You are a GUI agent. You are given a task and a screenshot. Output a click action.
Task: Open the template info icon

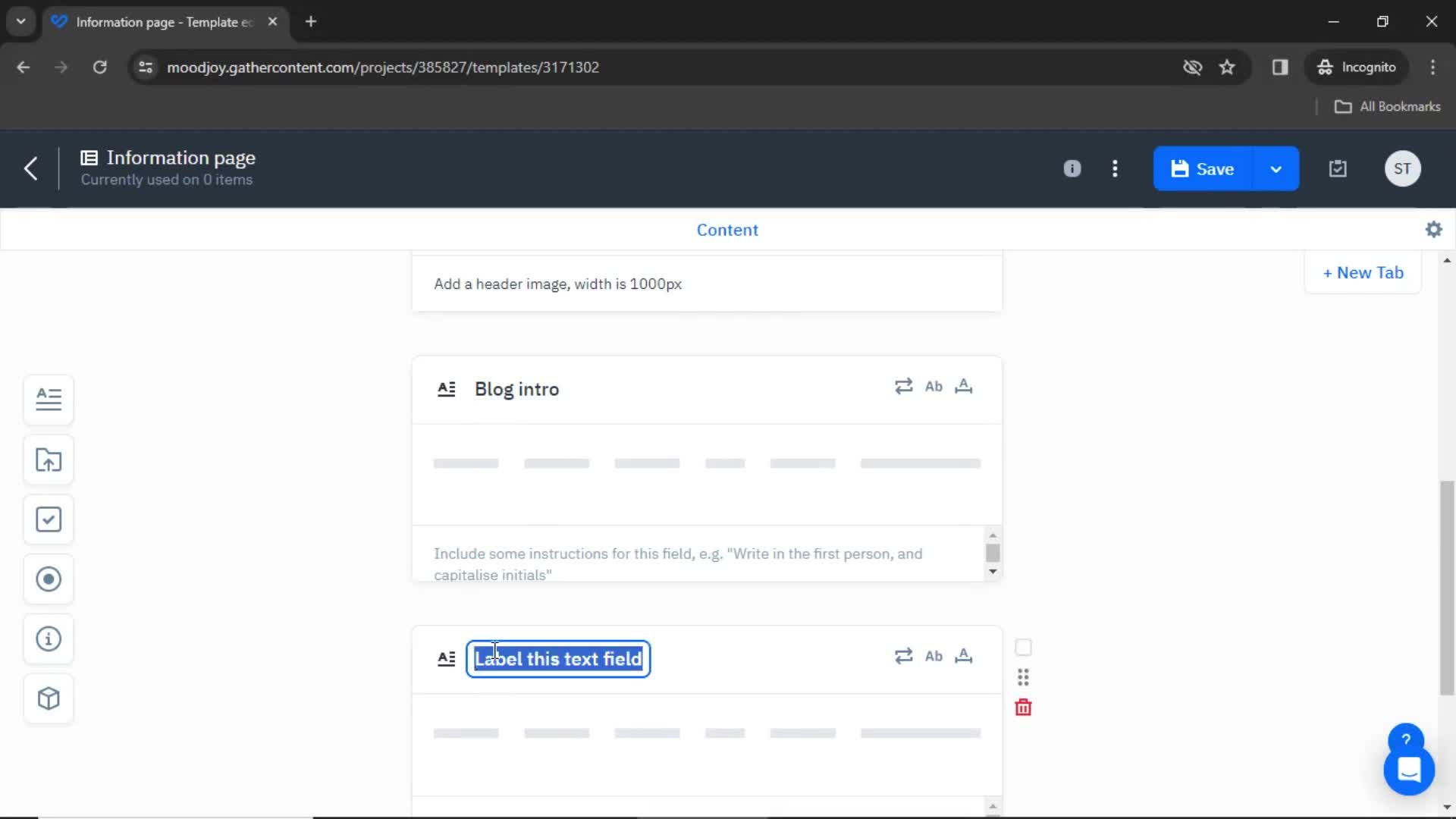[x=1072, y=168]
